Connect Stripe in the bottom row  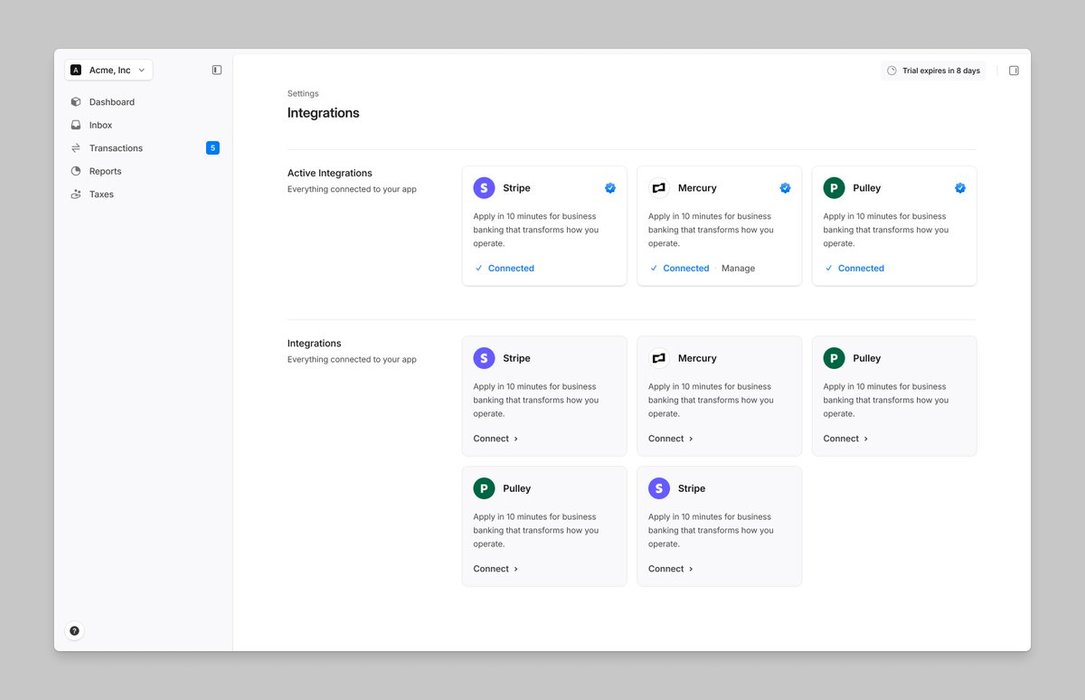670,569
